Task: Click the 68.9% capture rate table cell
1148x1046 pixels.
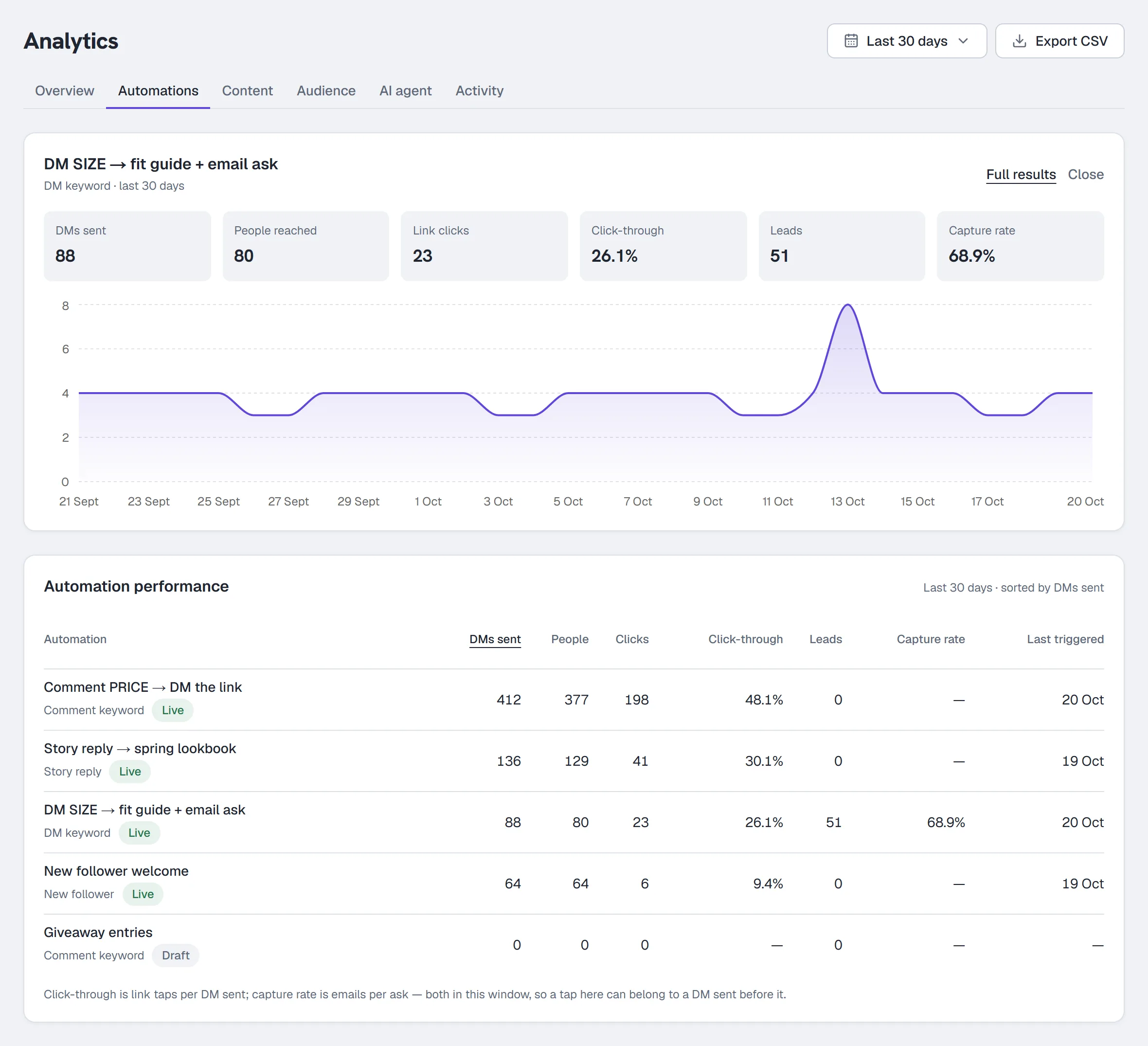Action: pyautogui.click(x=945, y=822)
